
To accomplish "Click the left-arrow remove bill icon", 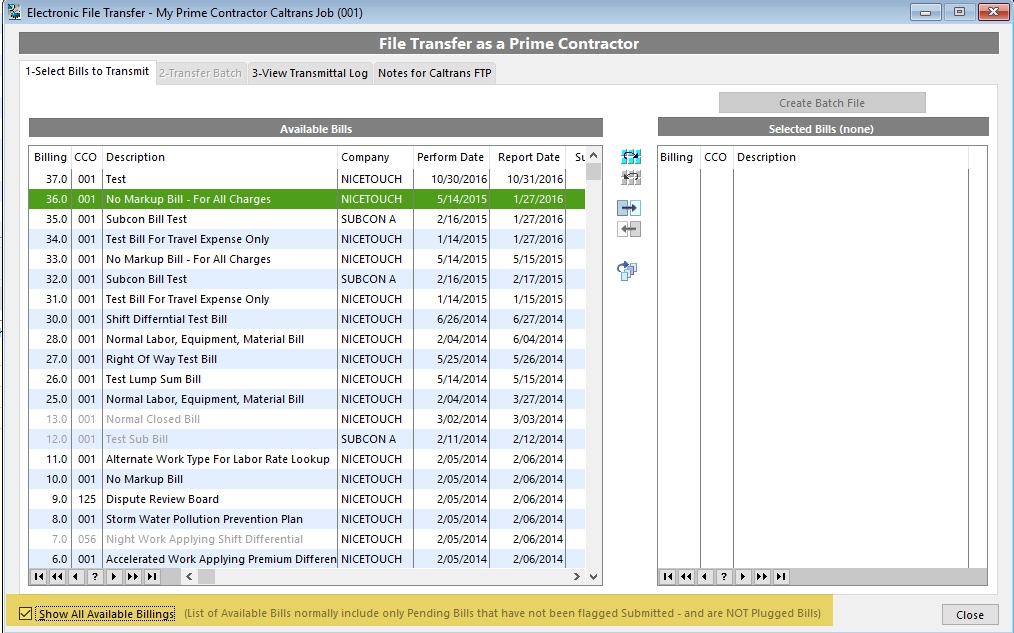I will tap(629, 229).
